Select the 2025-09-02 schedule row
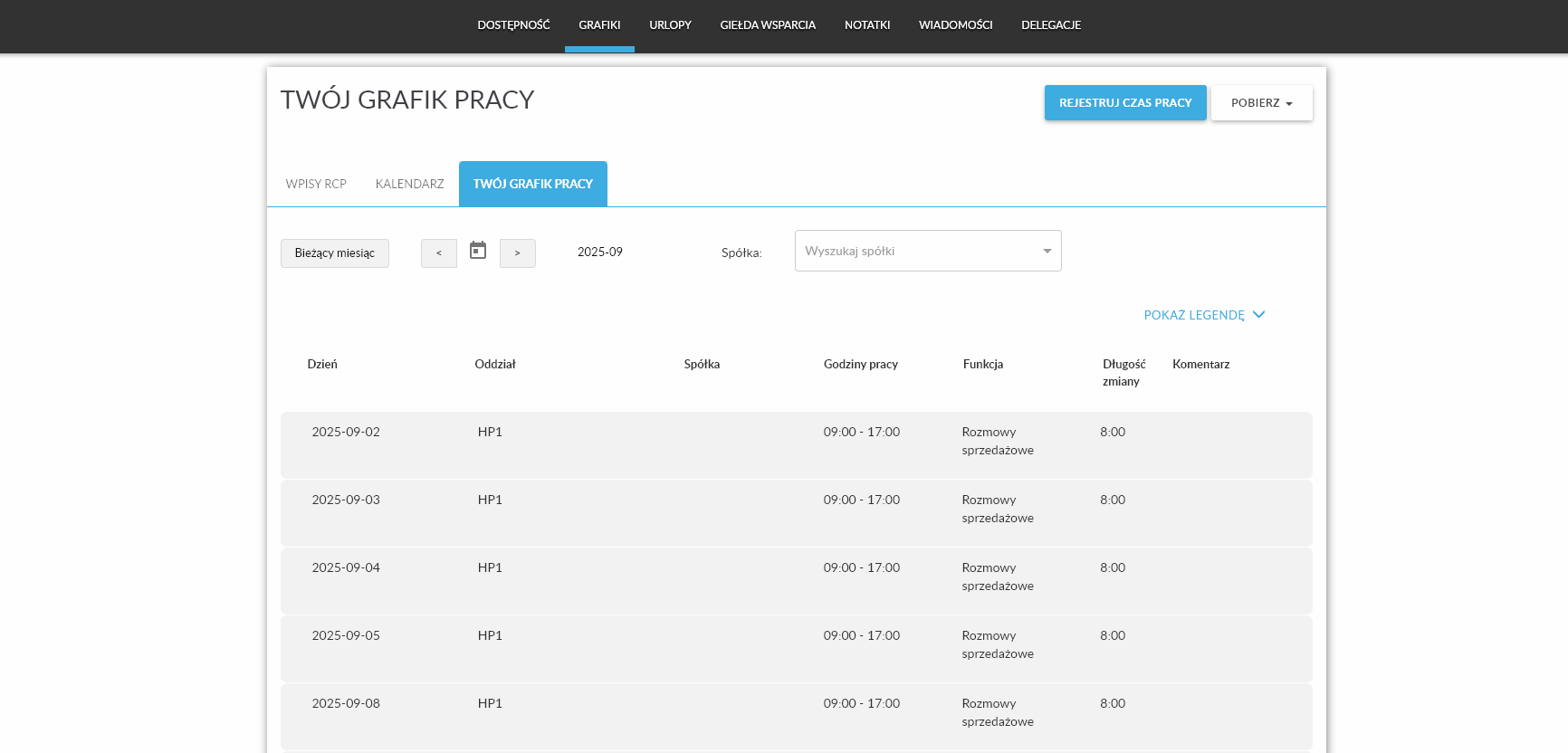This screenshot has width=1568, height=753. pyautogui.click(x=796, y=444)
